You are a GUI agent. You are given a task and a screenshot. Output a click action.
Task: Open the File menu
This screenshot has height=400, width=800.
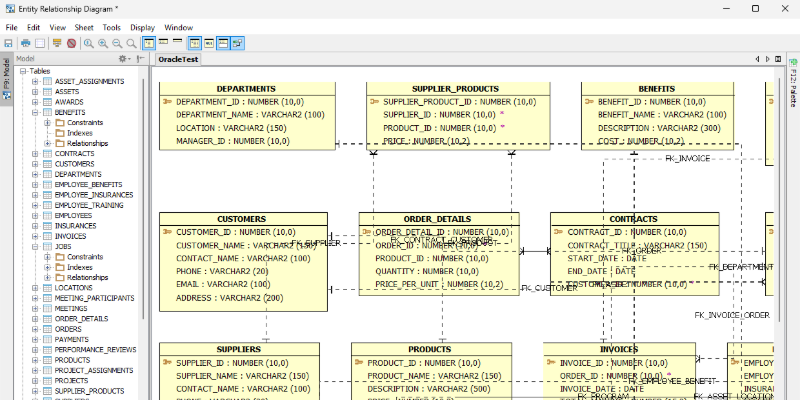click(x=11, y=28)
